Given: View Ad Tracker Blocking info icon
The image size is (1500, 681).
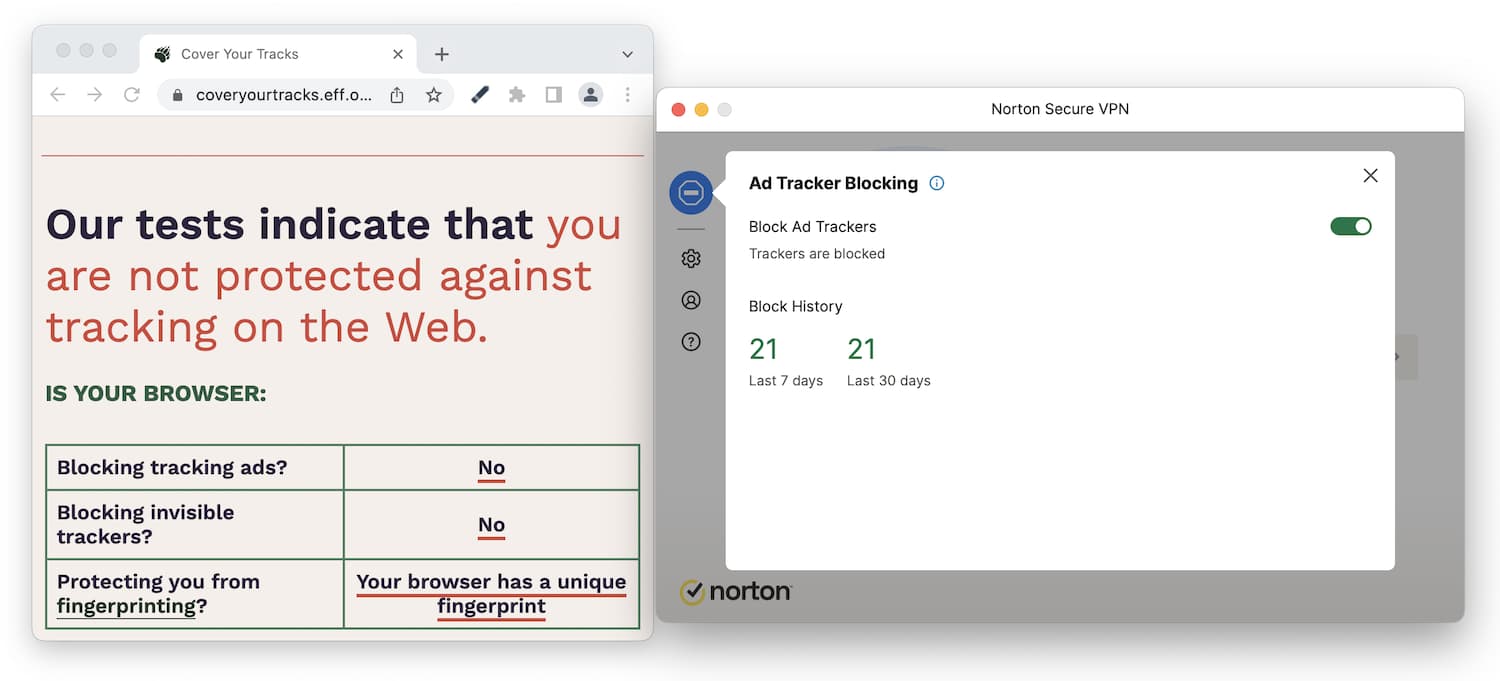Looking at the screenshot, I should [937, 183].
